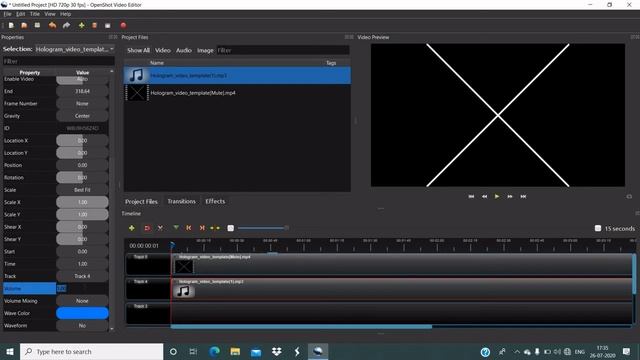The image size is (640, 360).
Task: Filter project files by Audio
Action: point(184,50)
